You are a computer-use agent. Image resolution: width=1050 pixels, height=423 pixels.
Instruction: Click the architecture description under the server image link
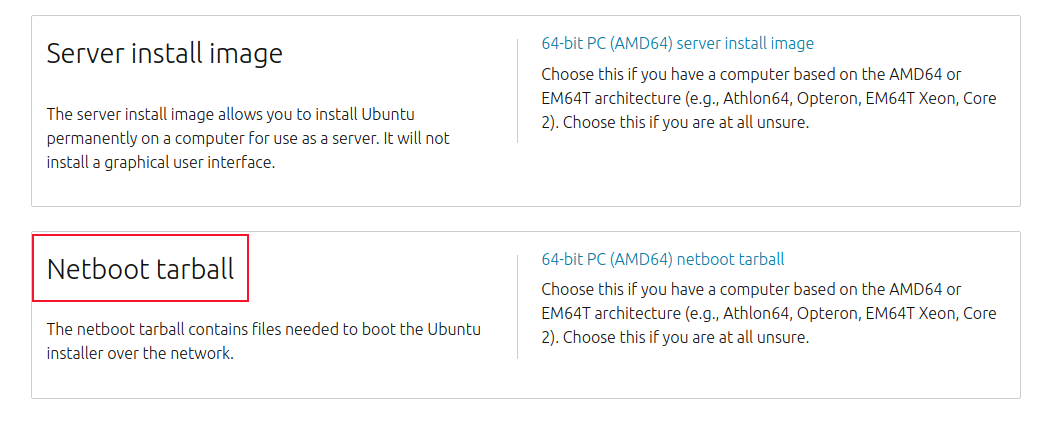(x=768, y=99)
